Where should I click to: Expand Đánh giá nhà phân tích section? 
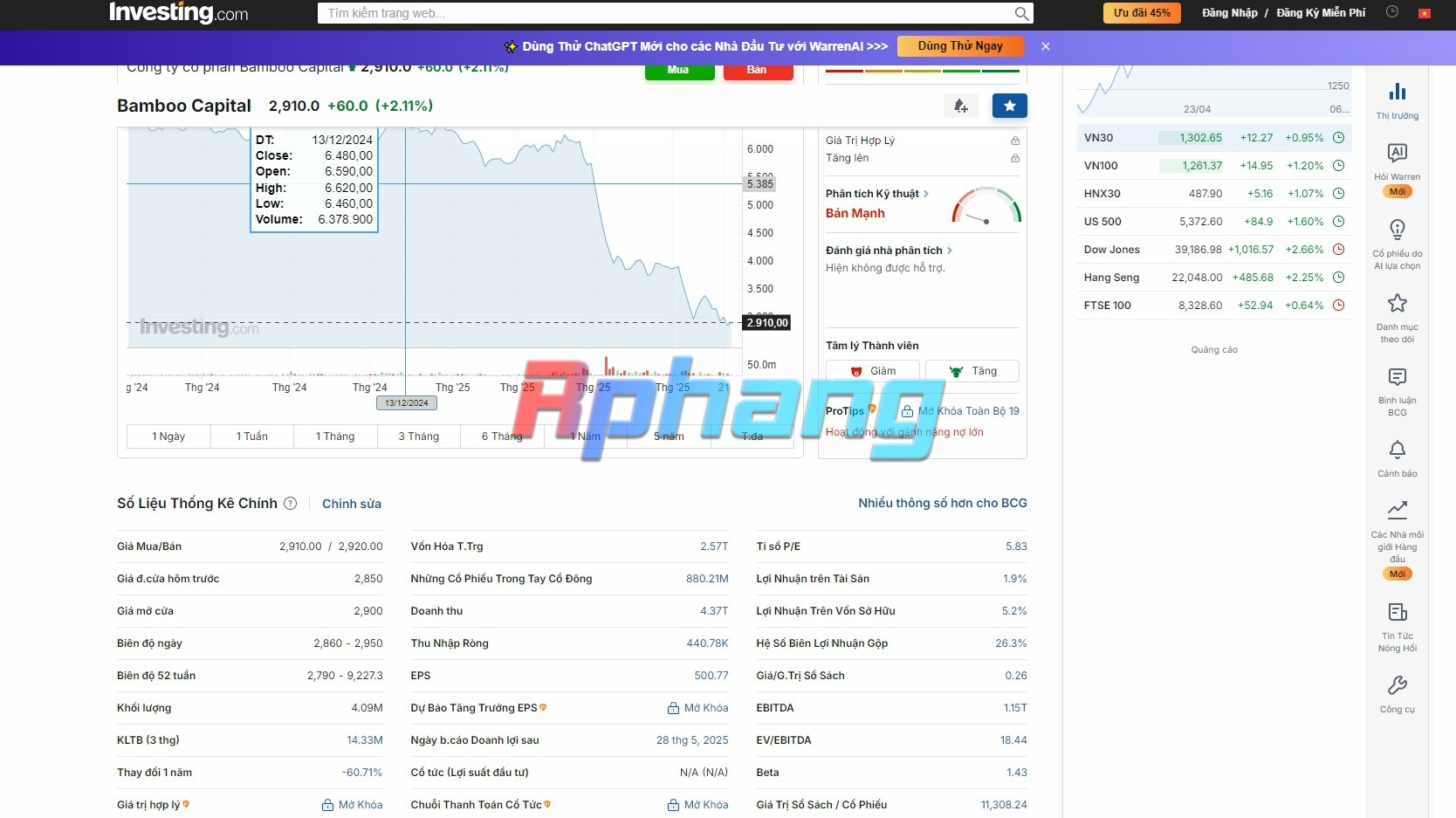[889, 251]
